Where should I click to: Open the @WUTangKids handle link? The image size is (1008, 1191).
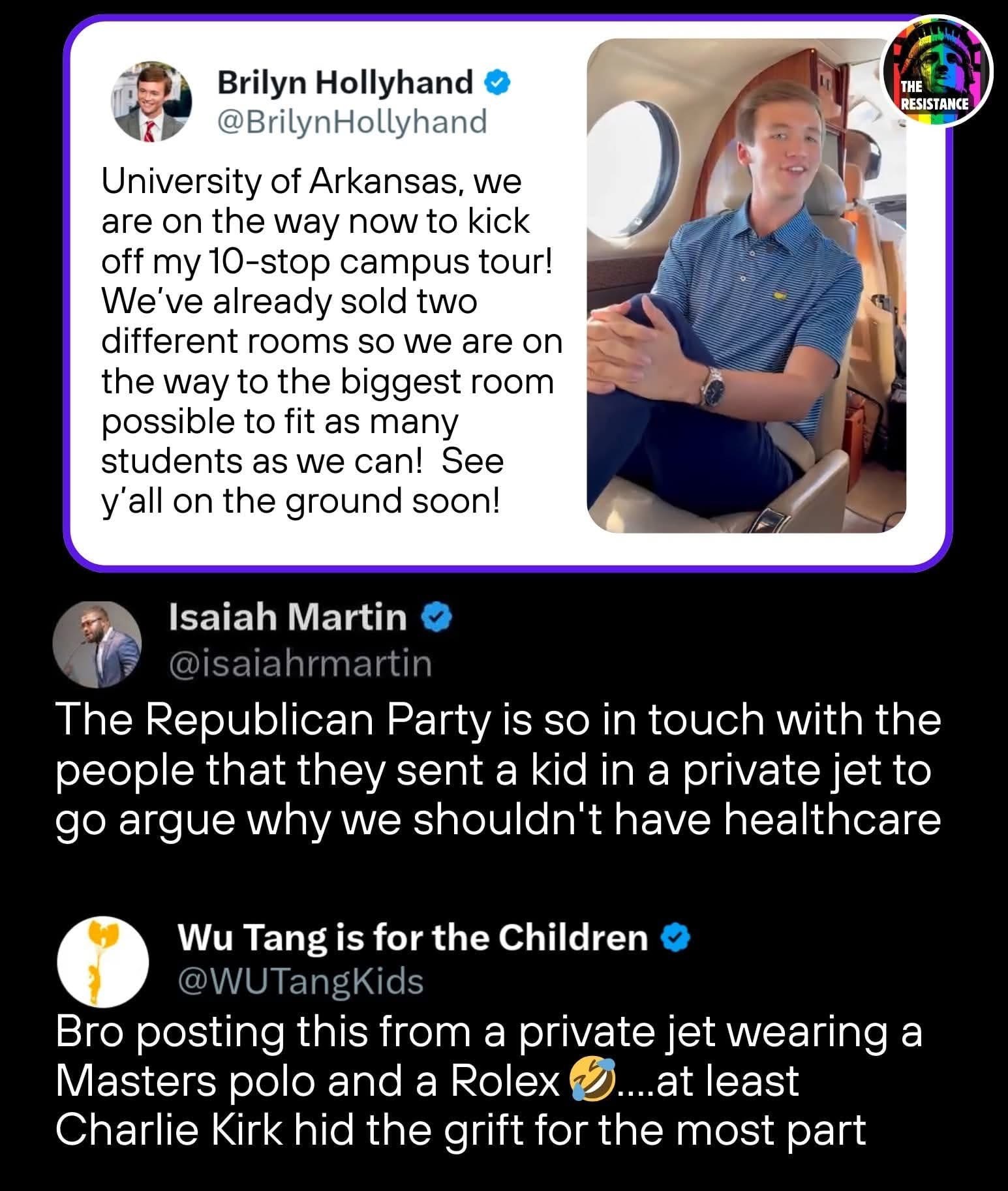301,980
